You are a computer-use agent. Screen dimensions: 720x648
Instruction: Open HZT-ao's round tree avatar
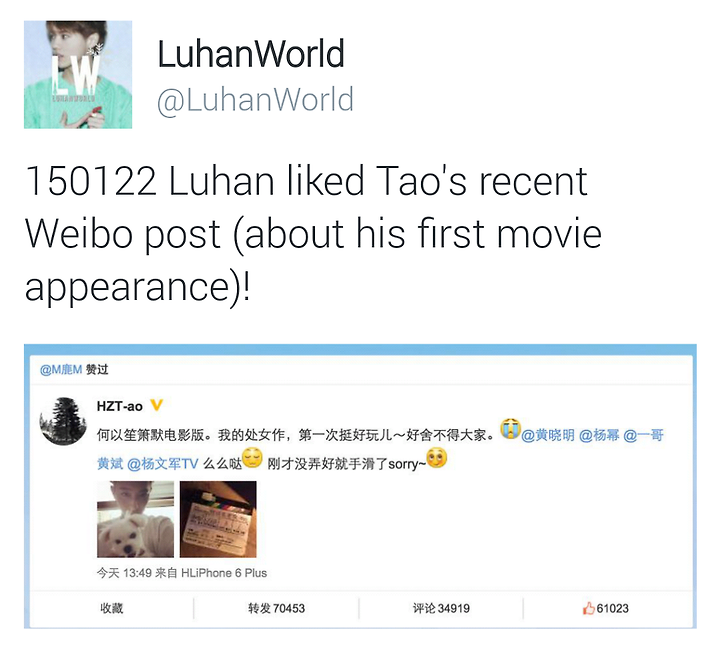point(63,422)
